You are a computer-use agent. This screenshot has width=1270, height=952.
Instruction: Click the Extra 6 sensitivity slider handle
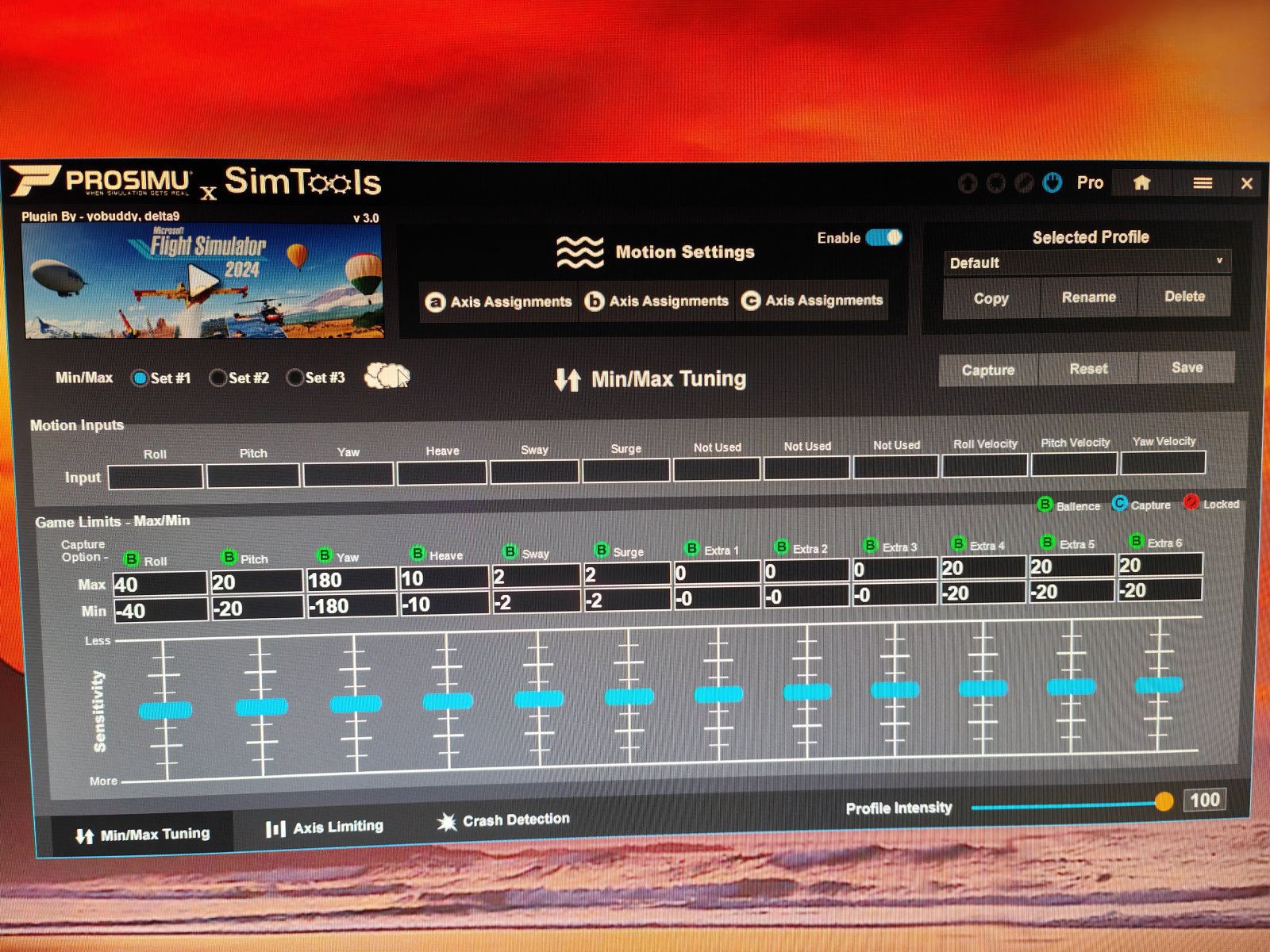pos(1159,685)
